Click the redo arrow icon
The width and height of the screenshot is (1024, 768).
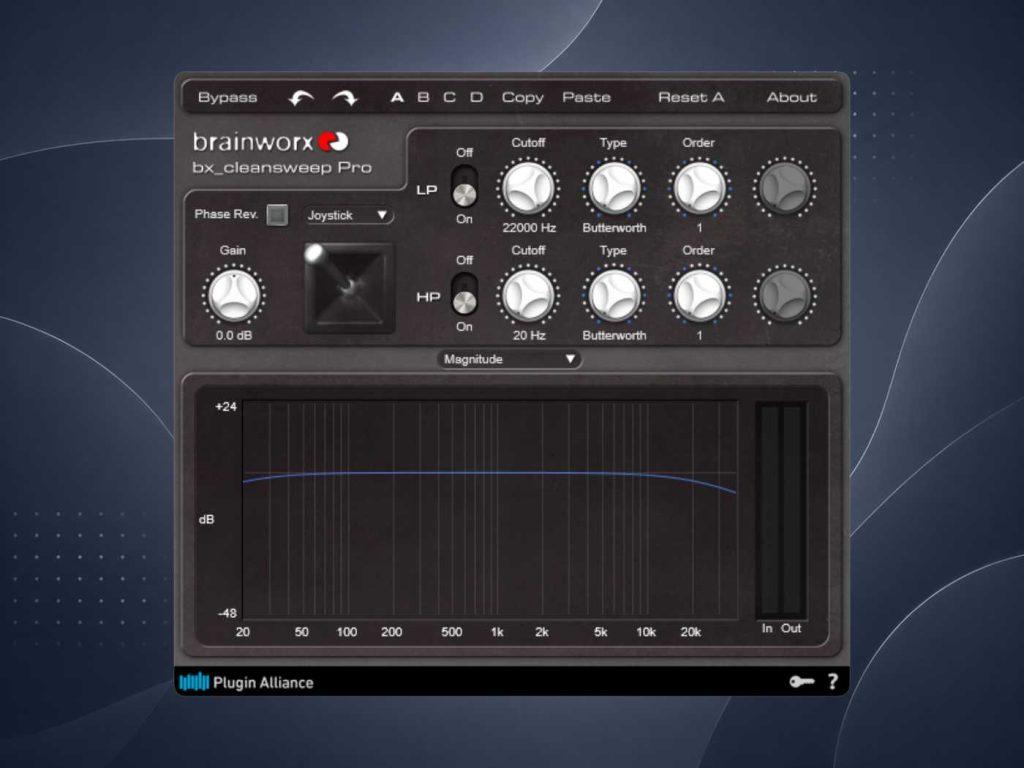pos(345,98)
